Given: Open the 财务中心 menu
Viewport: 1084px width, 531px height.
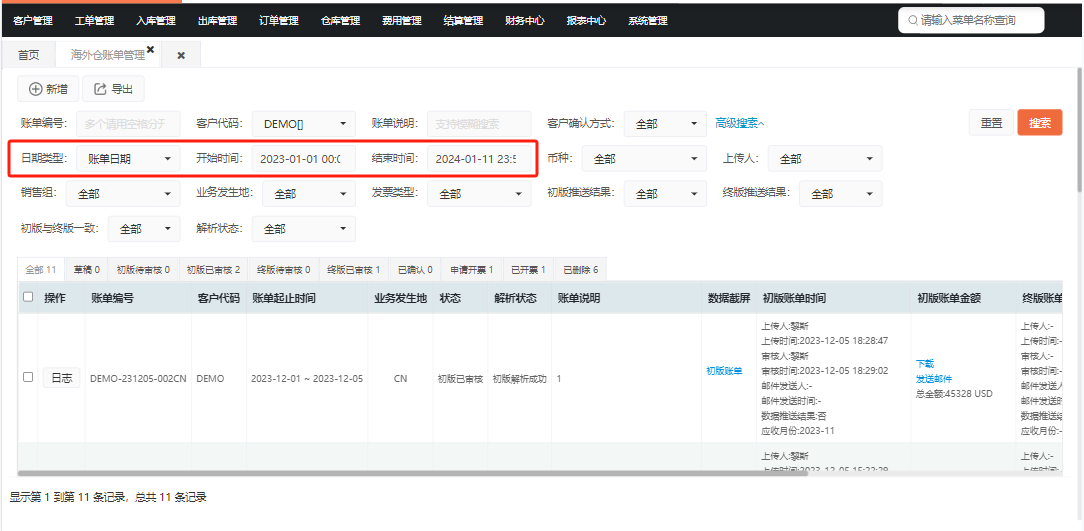Looking at the screenshot, I should pyautogui.click(x=525, y=21).
